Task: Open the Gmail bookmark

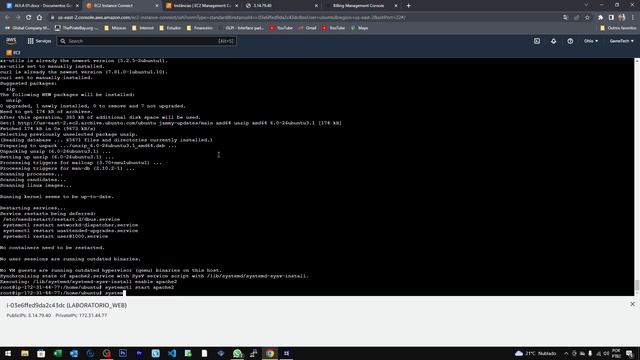Action: pyautogui.click(x=307, y=28)
